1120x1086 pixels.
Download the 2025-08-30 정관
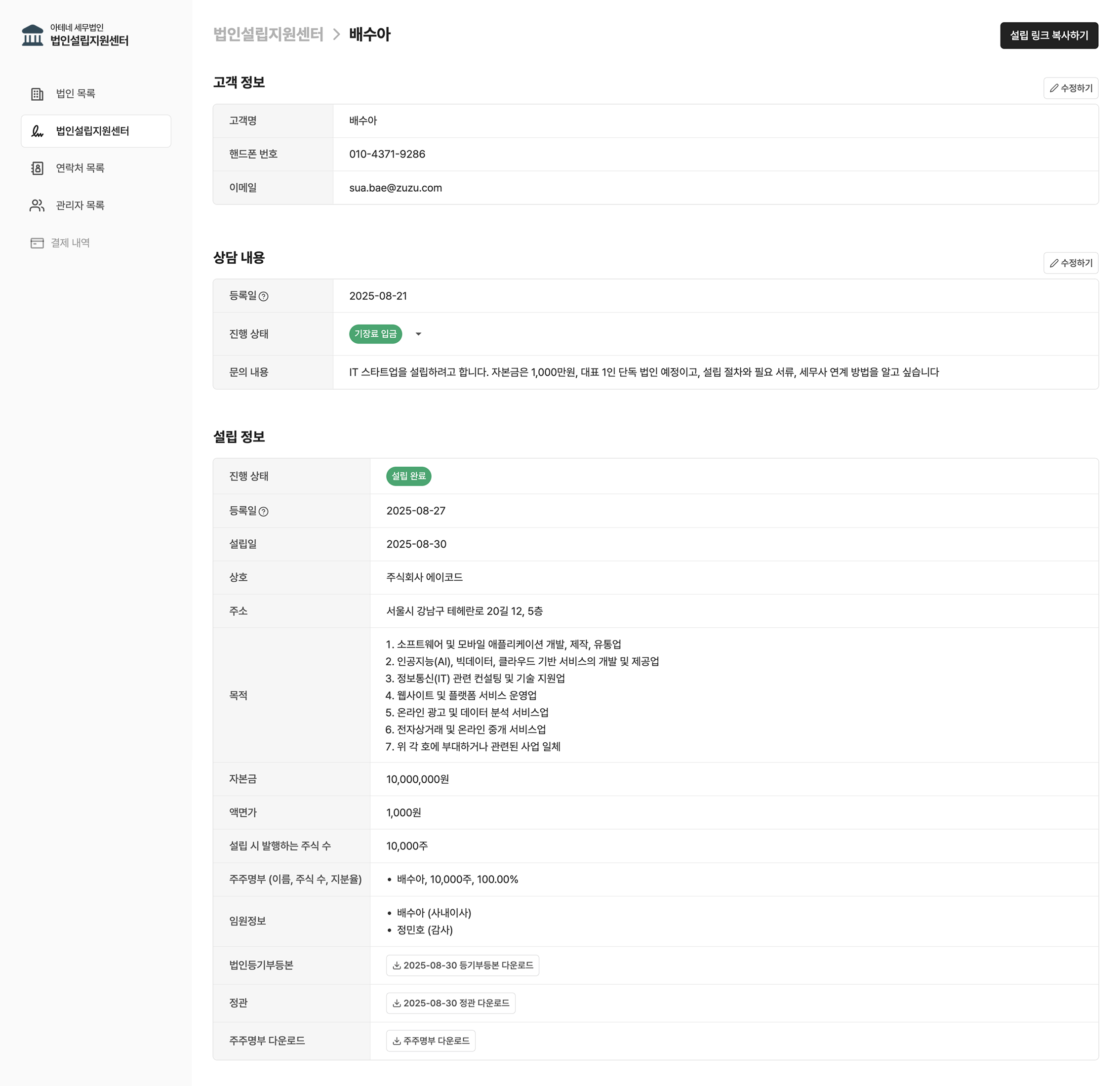click(x=450, y=1003)
